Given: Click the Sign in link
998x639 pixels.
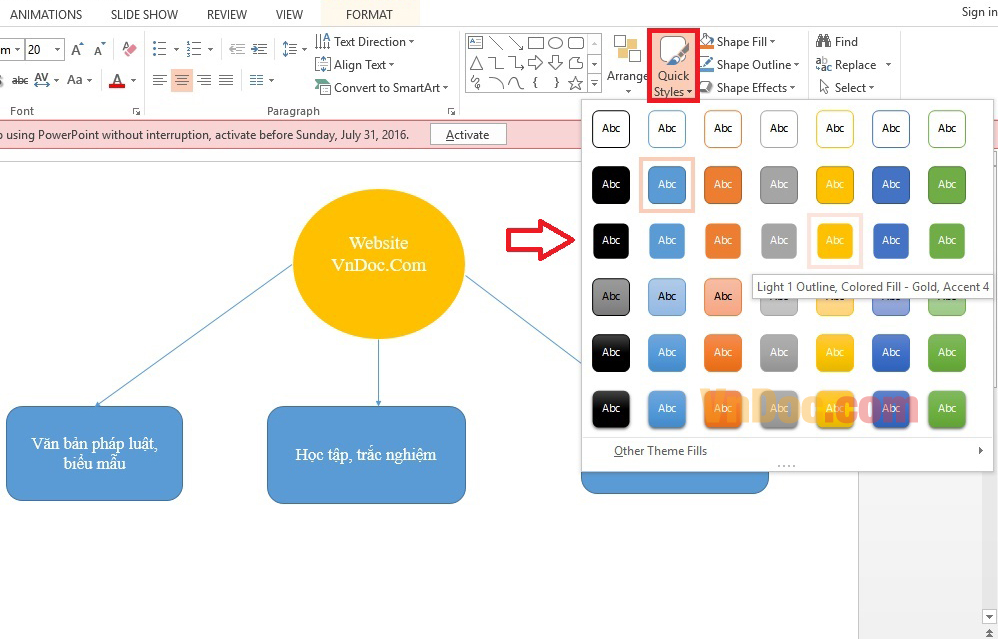Looking at the screenshot, I should point(977,12).
